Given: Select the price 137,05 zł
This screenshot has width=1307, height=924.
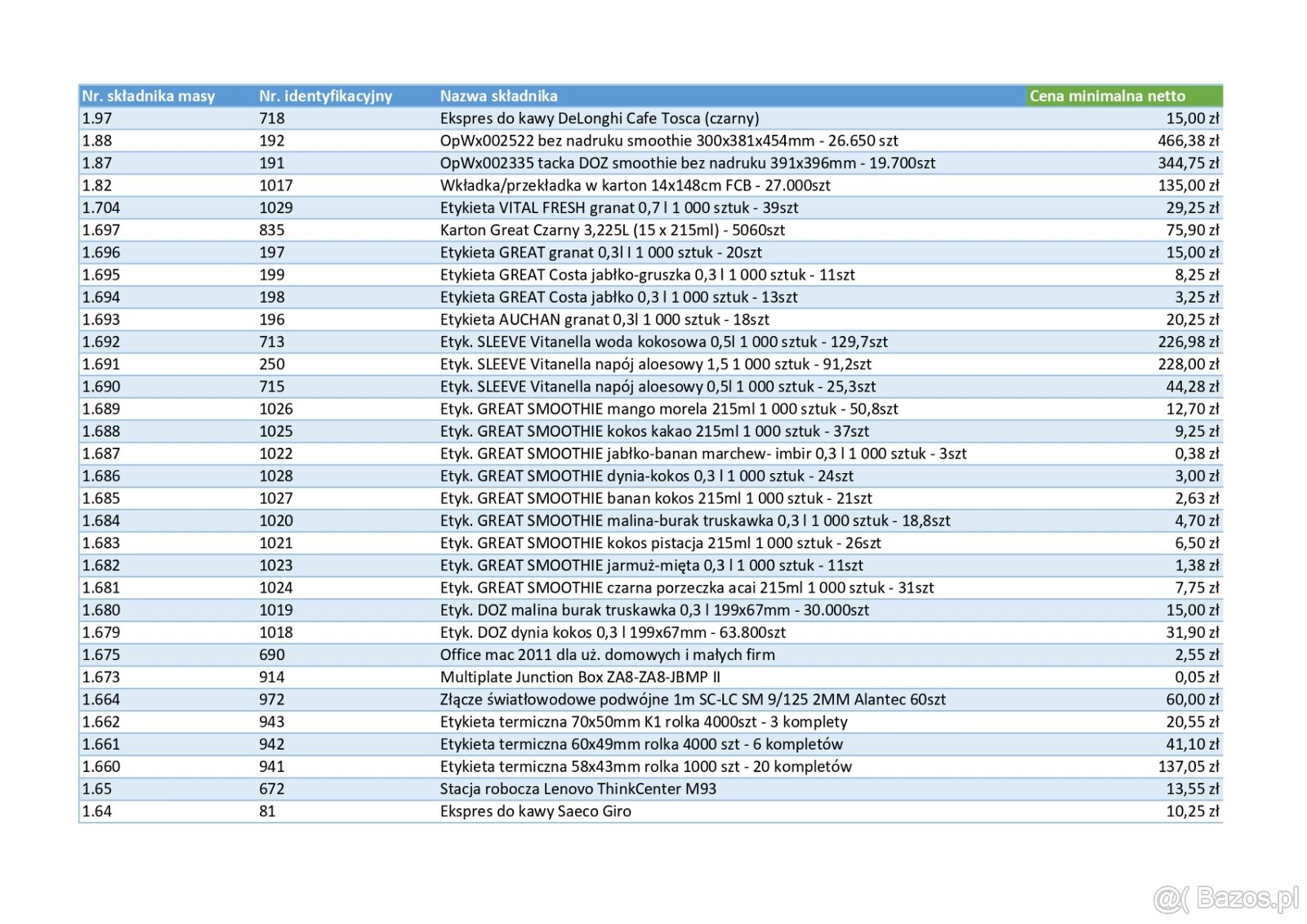Looking at the screenshot, I should point(1189,766).
